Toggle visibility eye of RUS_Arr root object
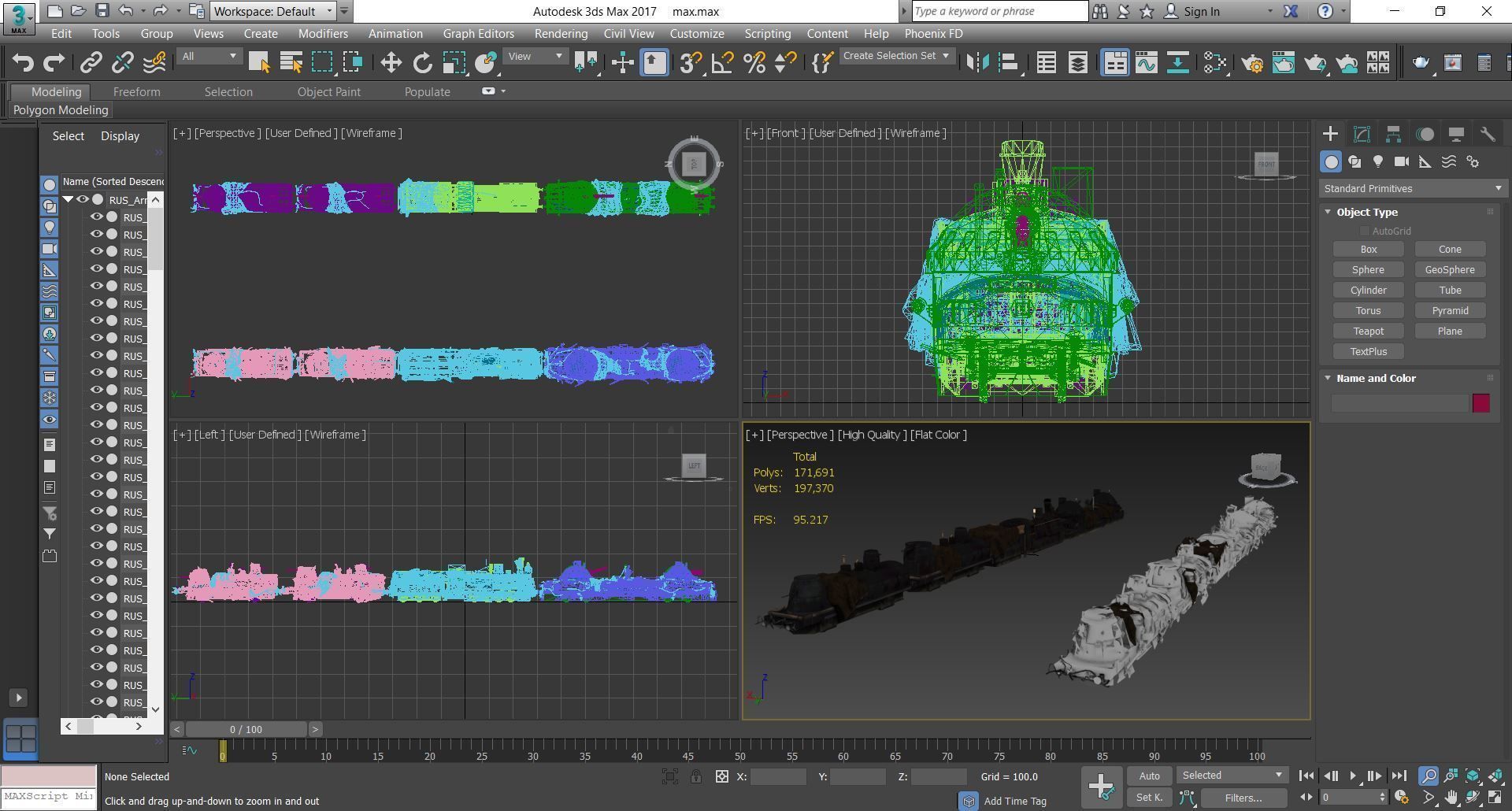1512x811 pixels. [83, 199]
